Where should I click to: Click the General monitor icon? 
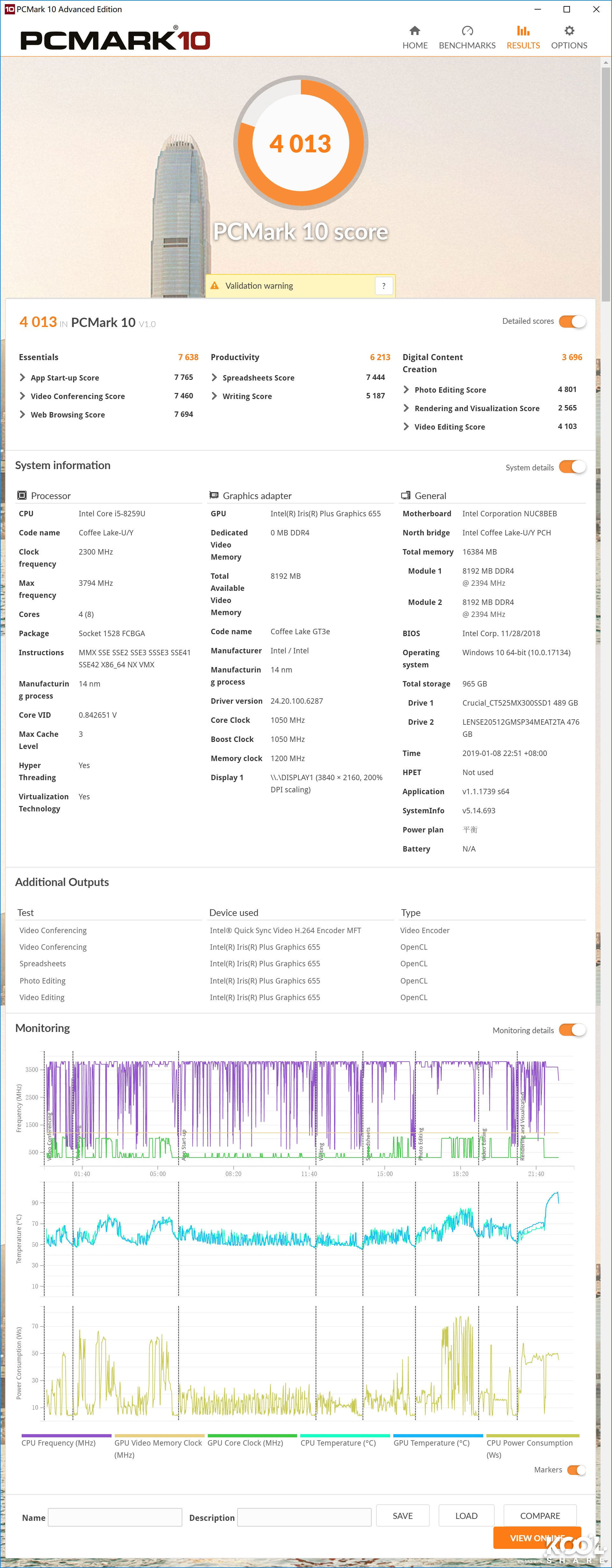pyautogui.click(x=405, y=496)
